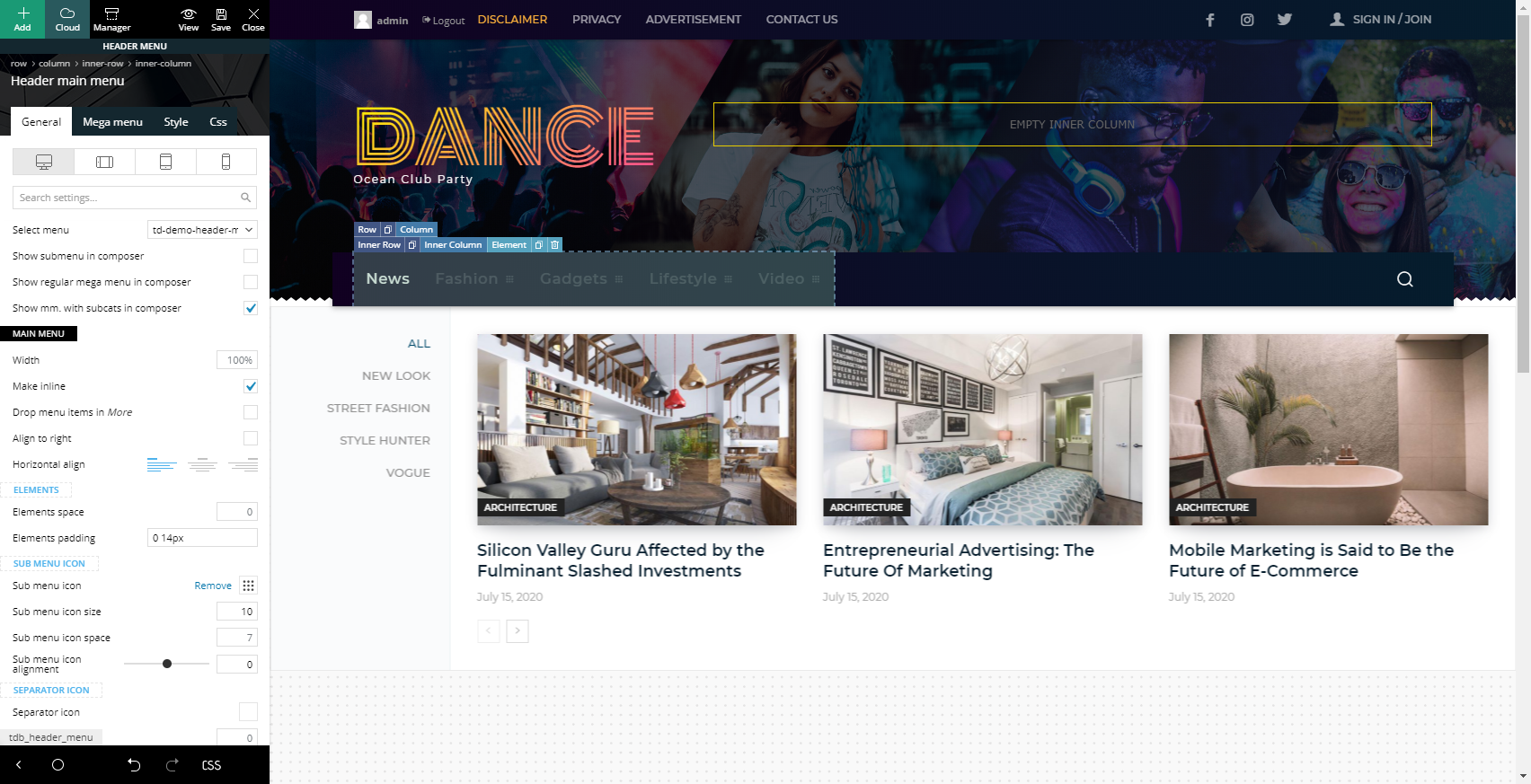
Task: Switch to the General tab
Action: [x=41, y=122]
